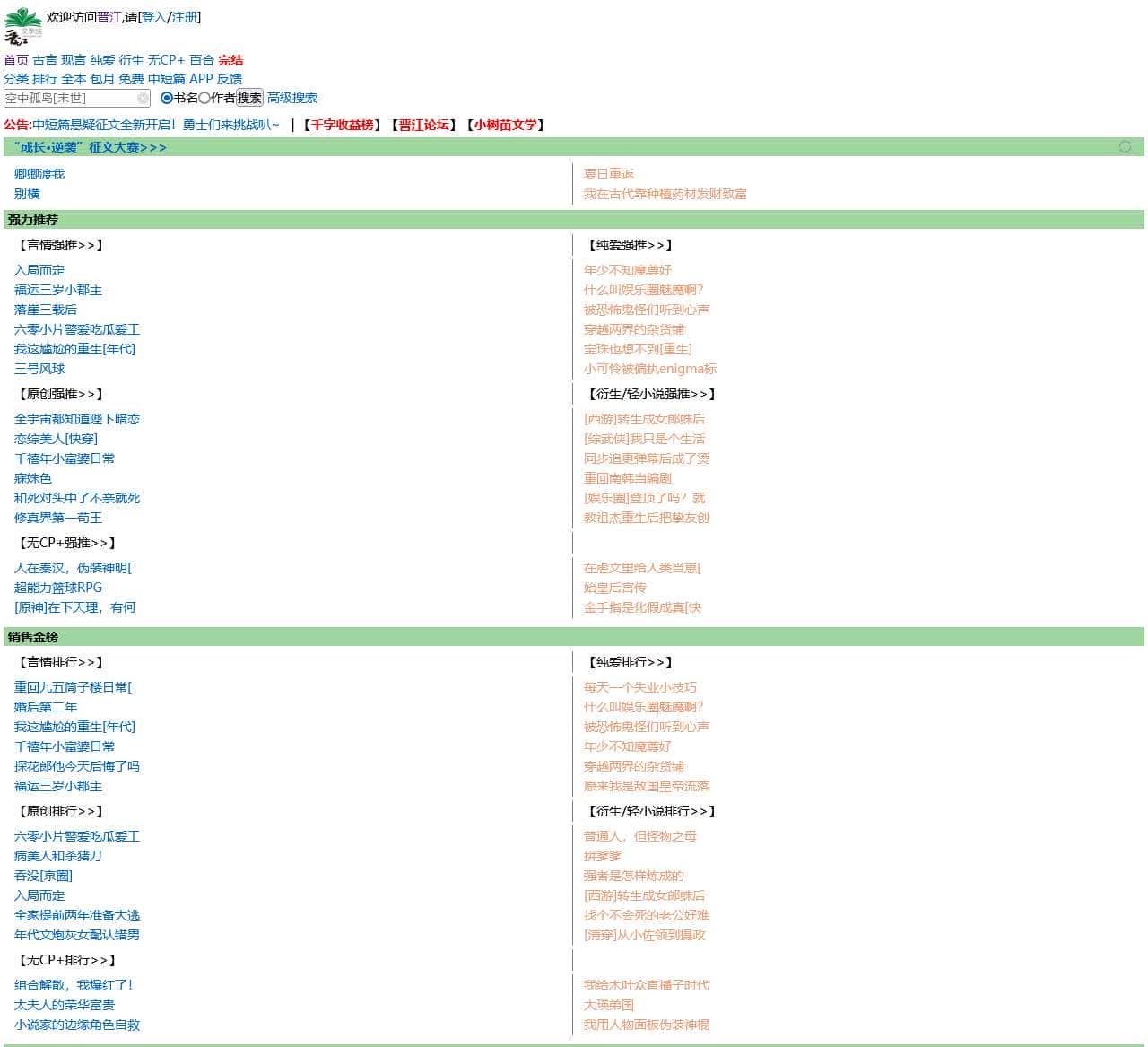Select the 书名 radio button
This screenshot has width=1148, height=1047.
(166, 98)
